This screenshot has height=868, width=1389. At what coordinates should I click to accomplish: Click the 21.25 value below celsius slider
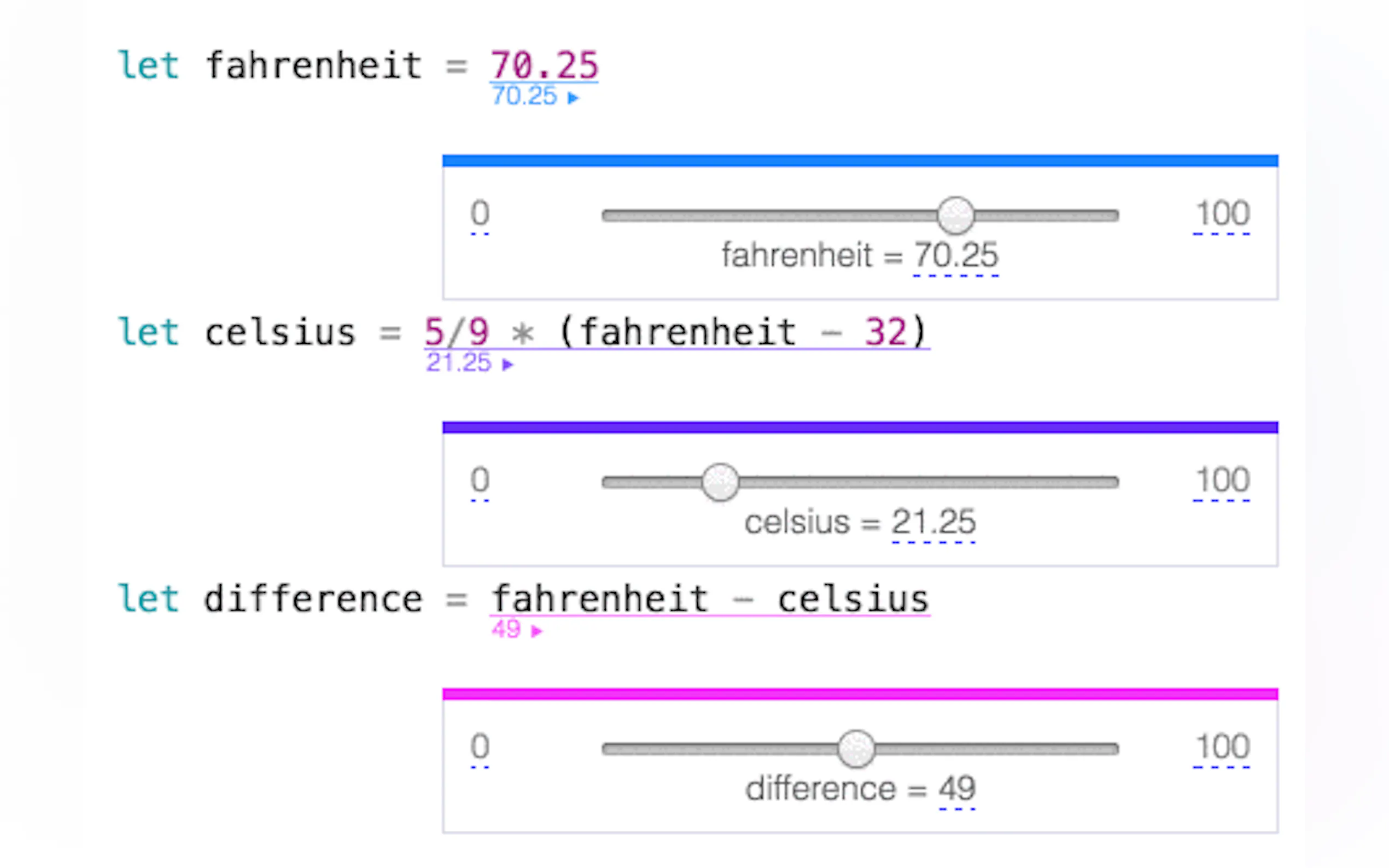pyautogui.click(x=933, y=523)
